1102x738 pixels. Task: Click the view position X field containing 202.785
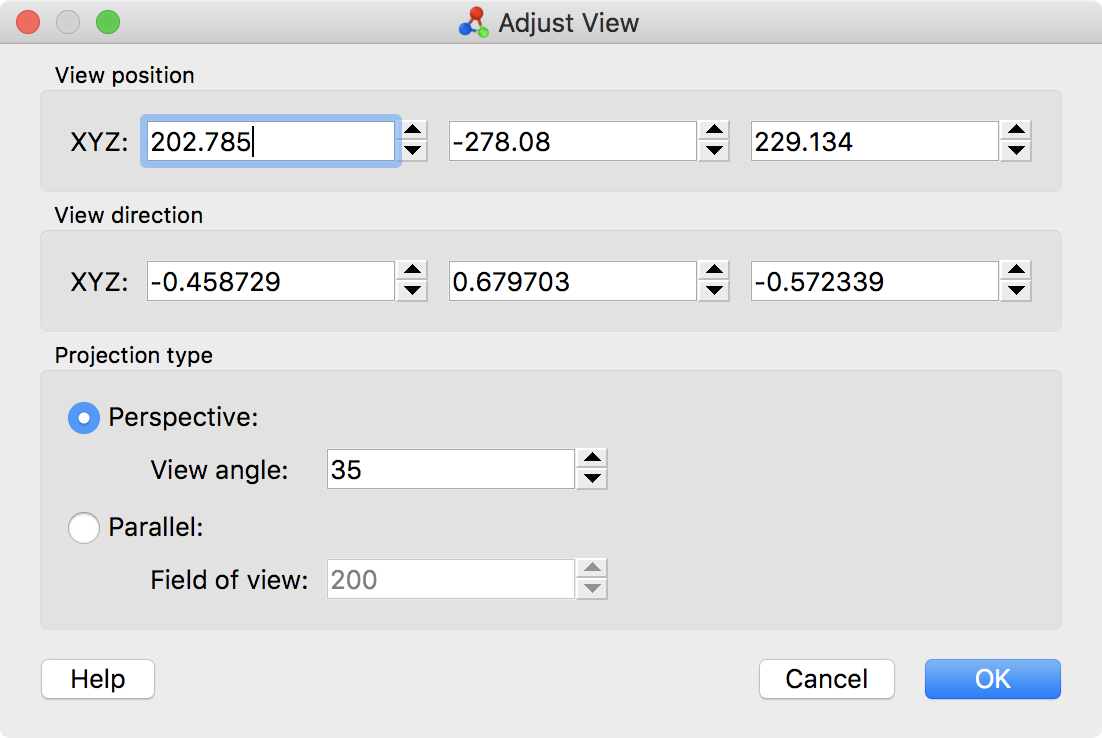tap(270, 142)
